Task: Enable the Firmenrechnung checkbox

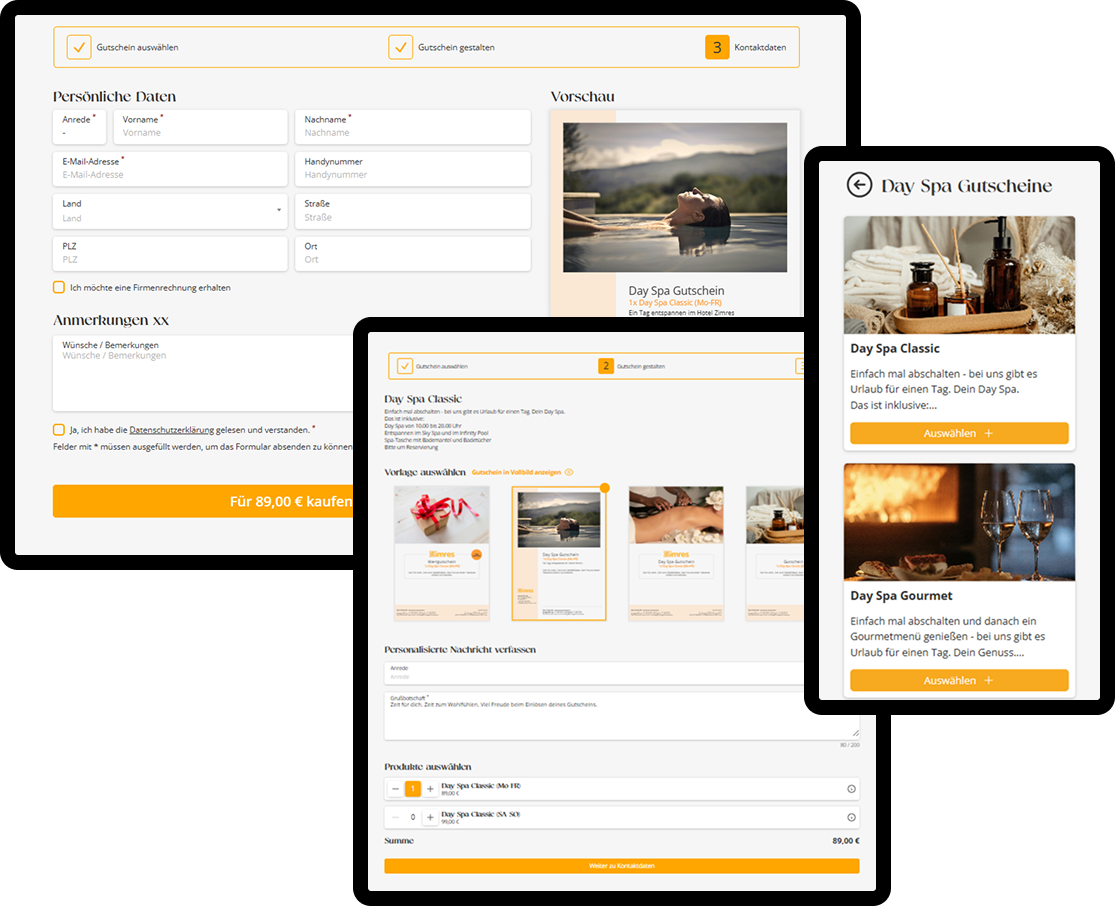Action: (x=59, y=287)
